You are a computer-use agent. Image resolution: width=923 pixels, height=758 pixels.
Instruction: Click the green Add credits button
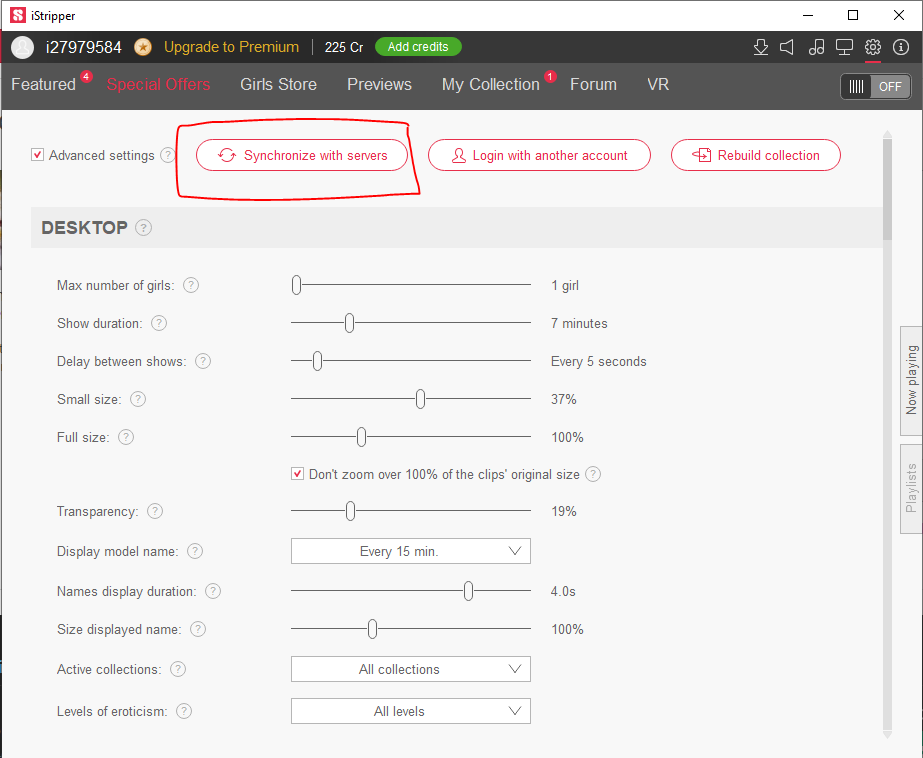pos(418,47)
